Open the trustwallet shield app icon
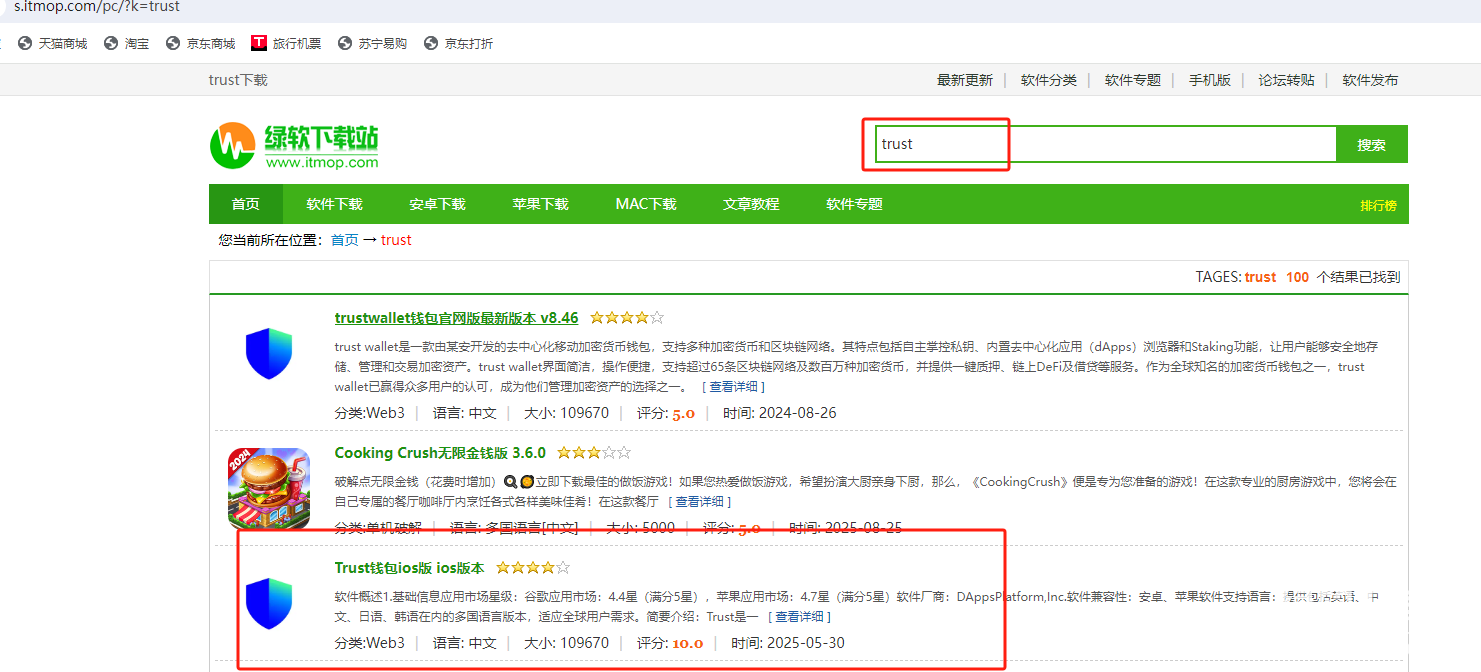Screen dimensions: 1481x672 tap(268, 354)
